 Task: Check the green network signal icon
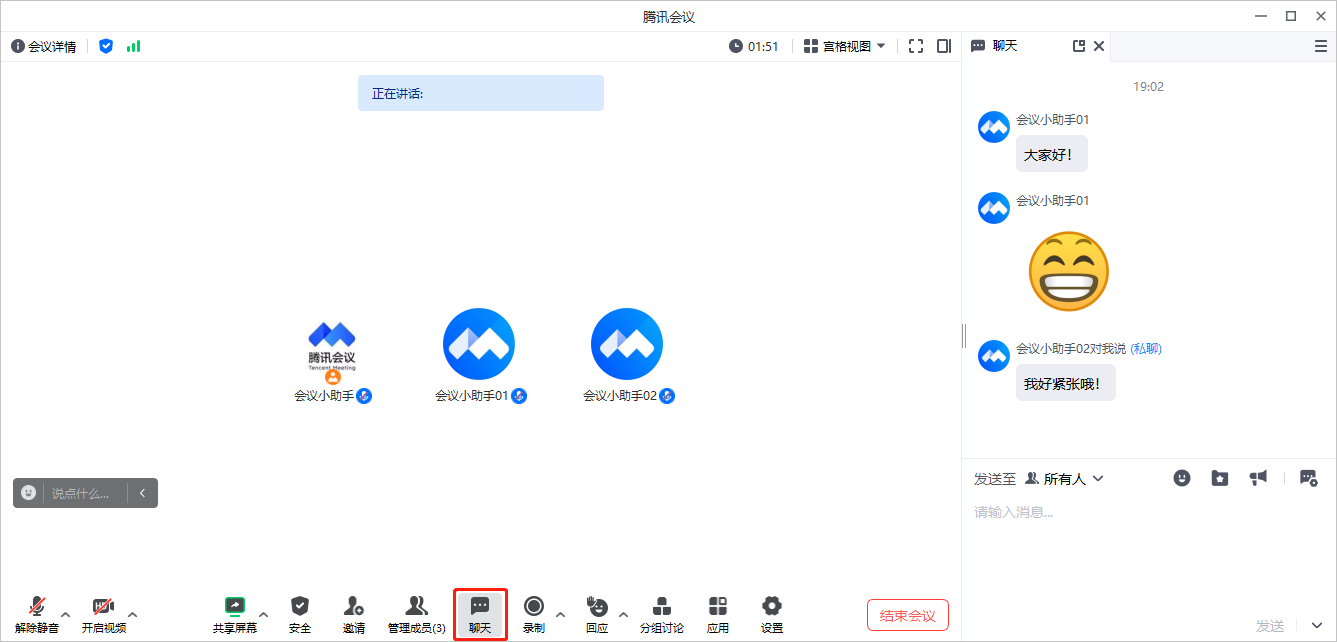click(x=134, y=46)
